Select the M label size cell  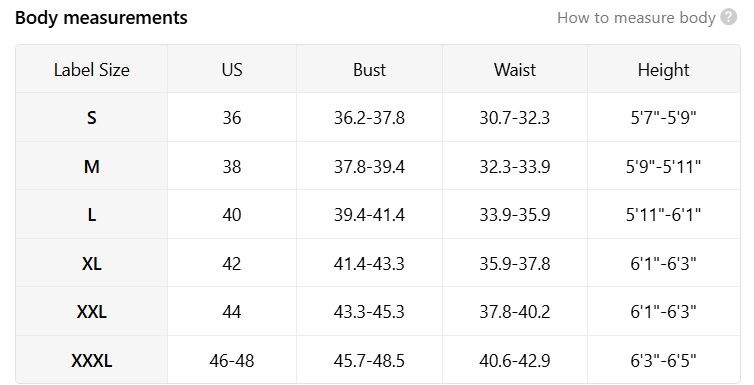click(x=91, y=166)
